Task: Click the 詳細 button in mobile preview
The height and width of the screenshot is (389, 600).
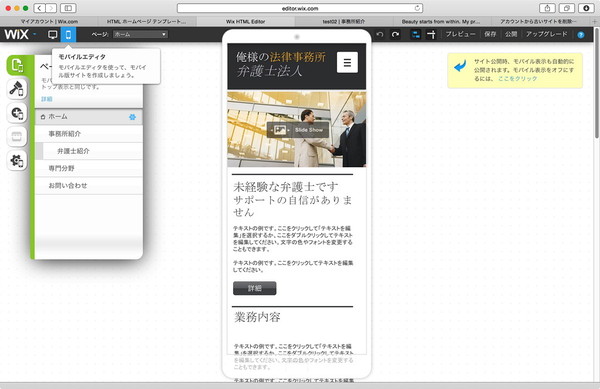Action: pyautogui.click(x=254, y=288)
